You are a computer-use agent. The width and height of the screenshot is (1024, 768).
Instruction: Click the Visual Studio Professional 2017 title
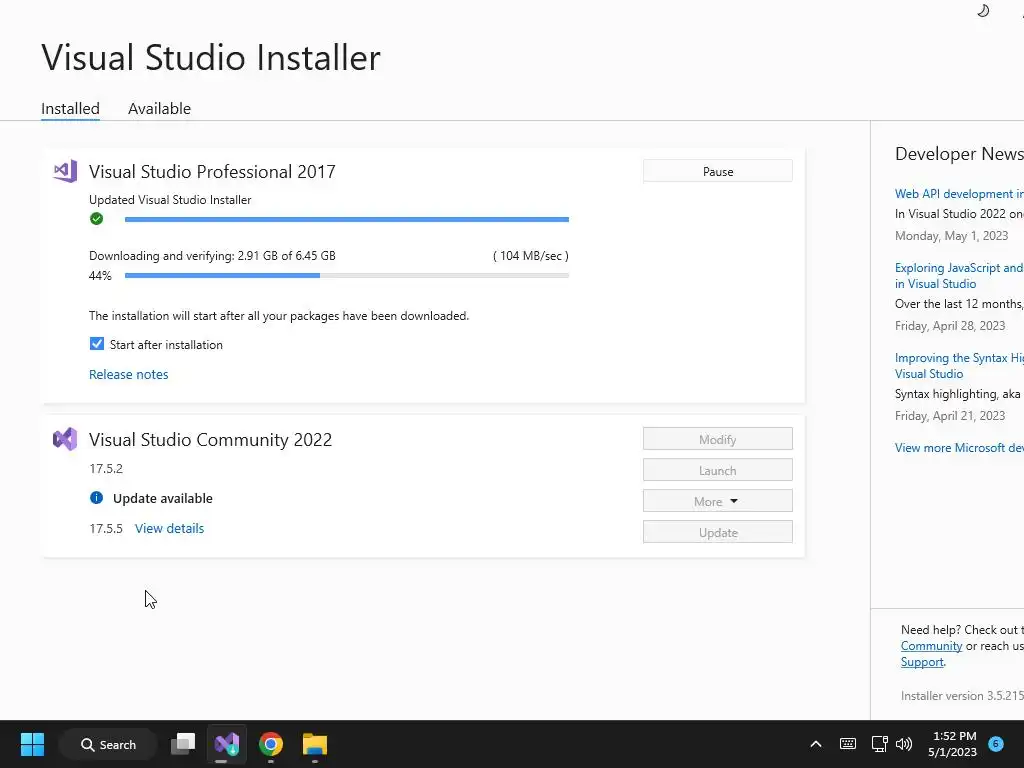tap(212, 171)
